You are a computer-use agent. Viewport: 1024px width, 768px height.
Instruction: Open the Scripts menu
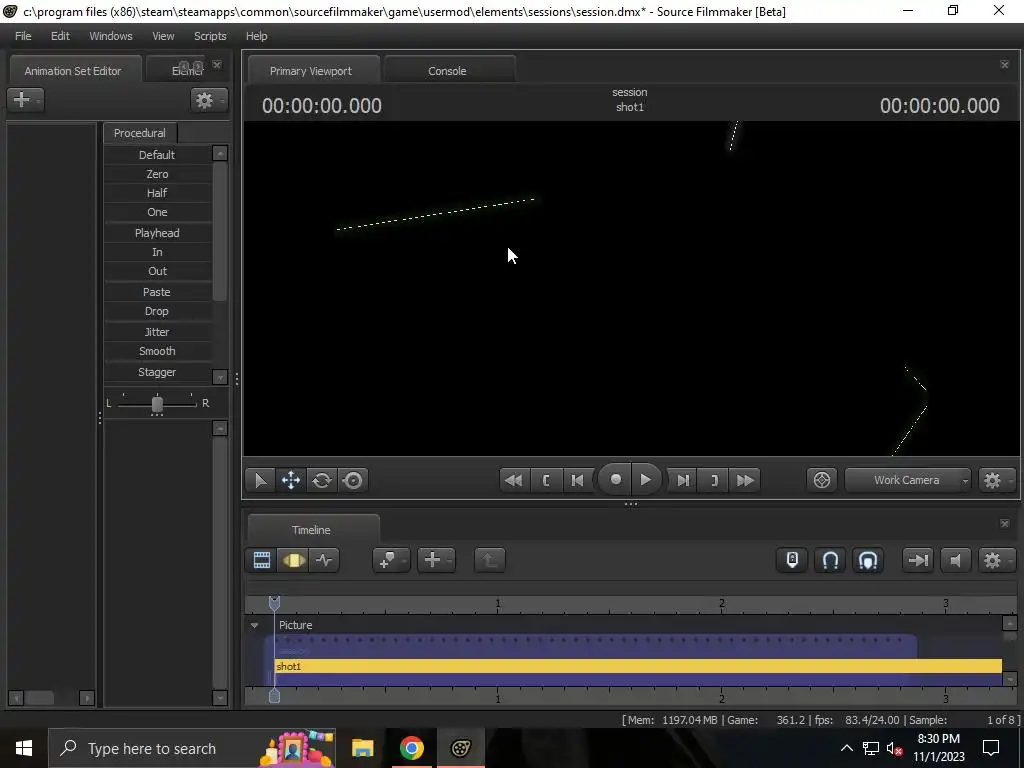point(210,36)
